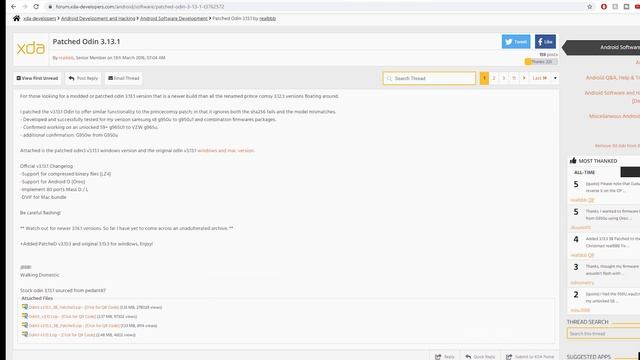
Task: Click the next page arrow in pagination
Action: 524,78
